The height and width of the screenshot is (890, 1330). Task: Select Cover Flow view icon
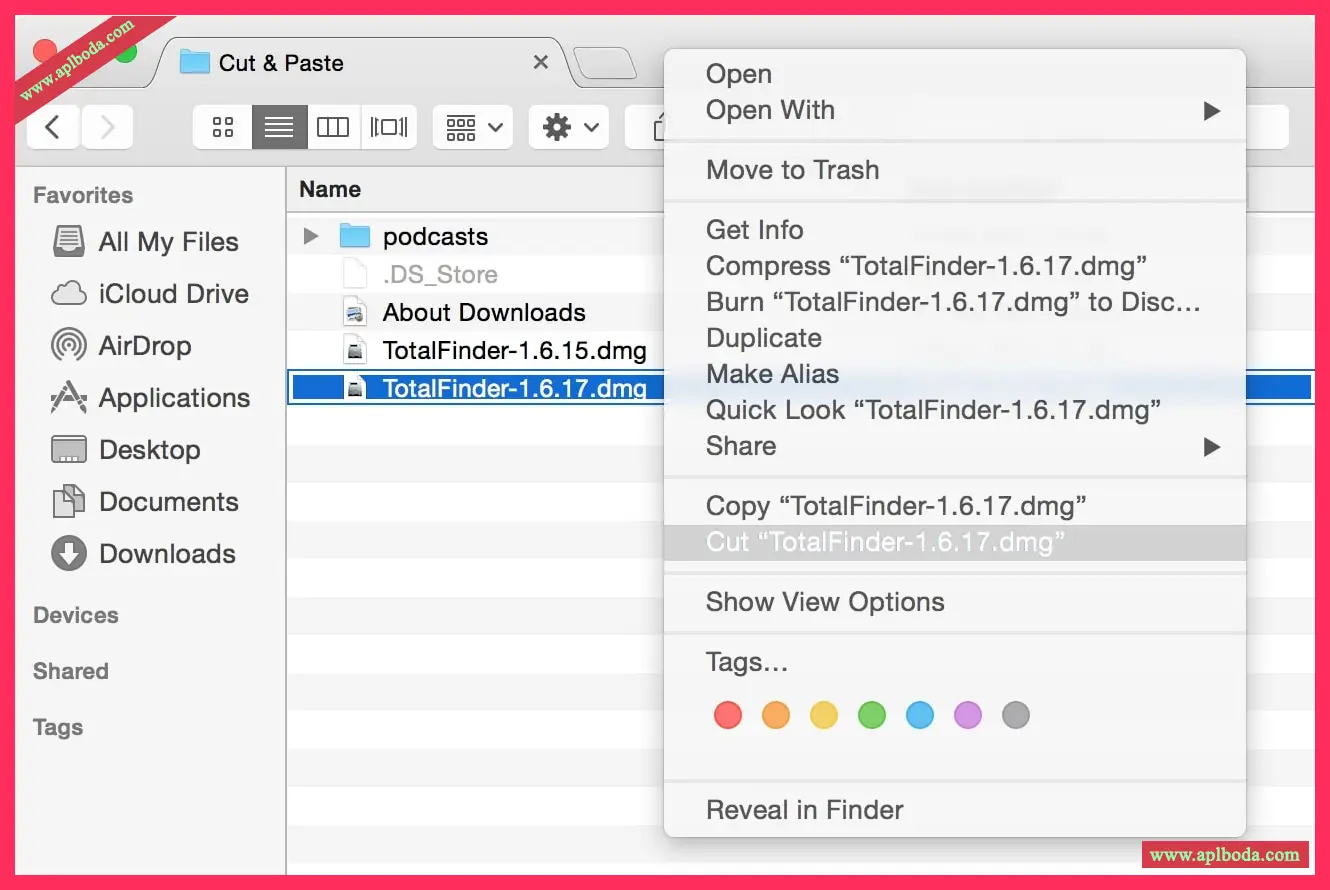[389, 127]
